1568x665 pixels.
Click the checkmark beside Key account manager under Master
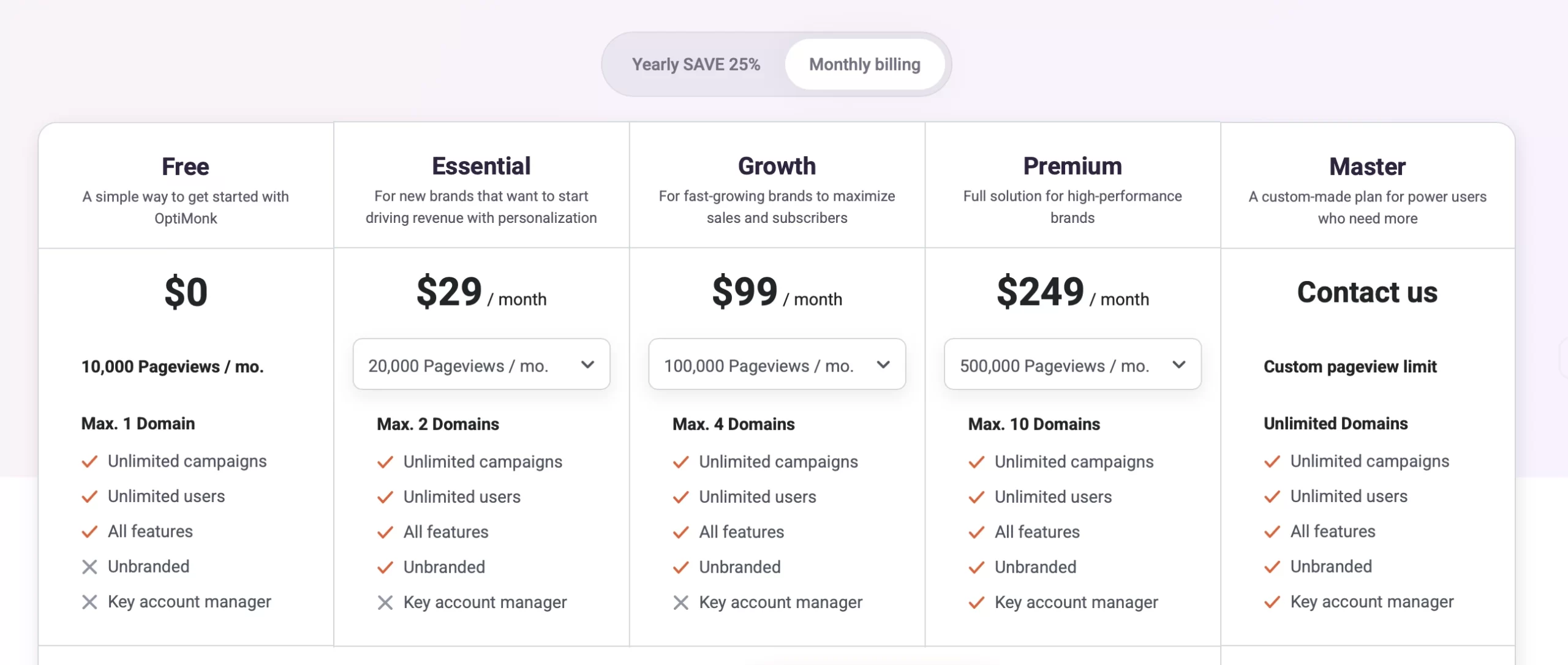tap(1273, 602)
